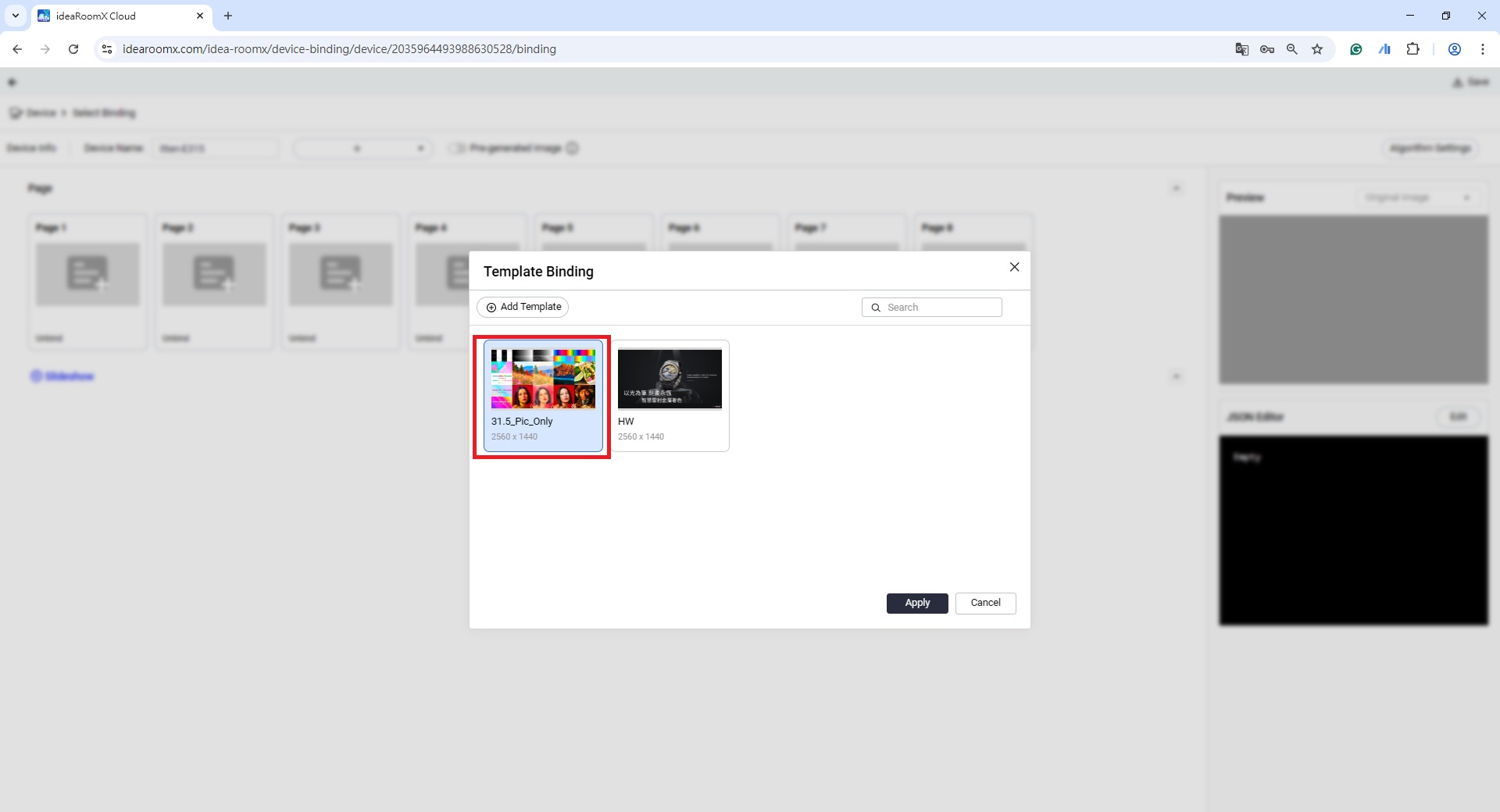
Task: Open the saved passwords key icon
Action: (x=1267, y=49)
